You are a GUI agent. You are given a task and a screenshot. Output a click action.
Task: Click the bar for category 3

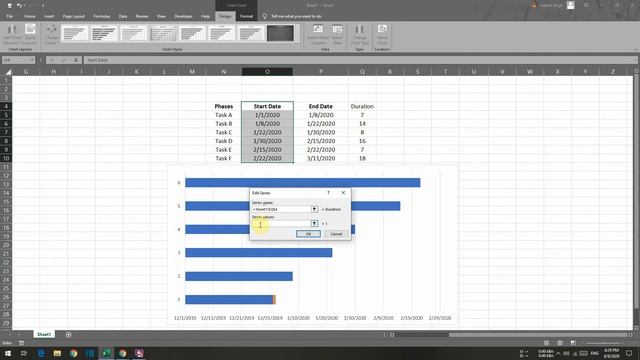click(x=259, y=253)
